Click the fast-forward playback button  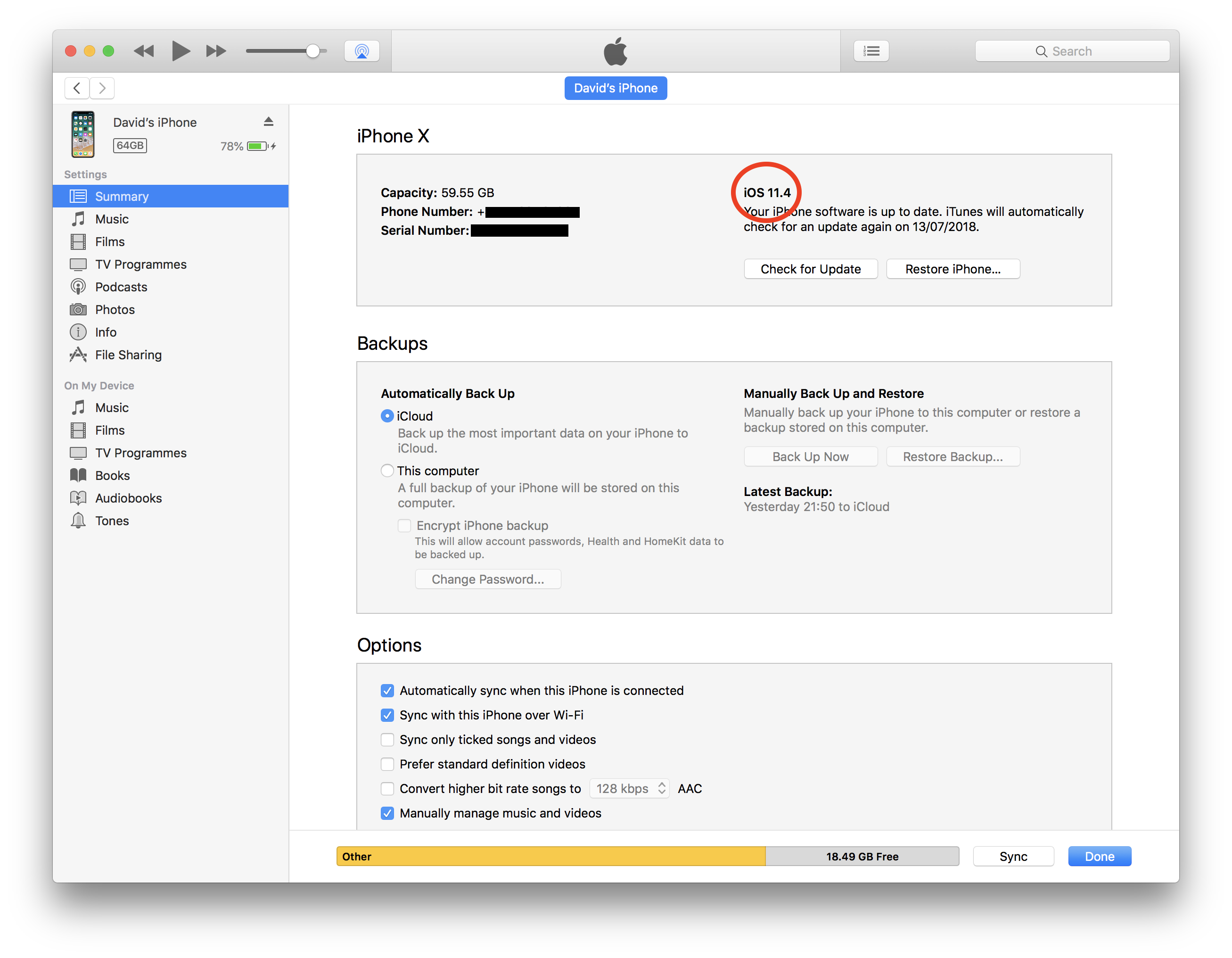point(216,51)
